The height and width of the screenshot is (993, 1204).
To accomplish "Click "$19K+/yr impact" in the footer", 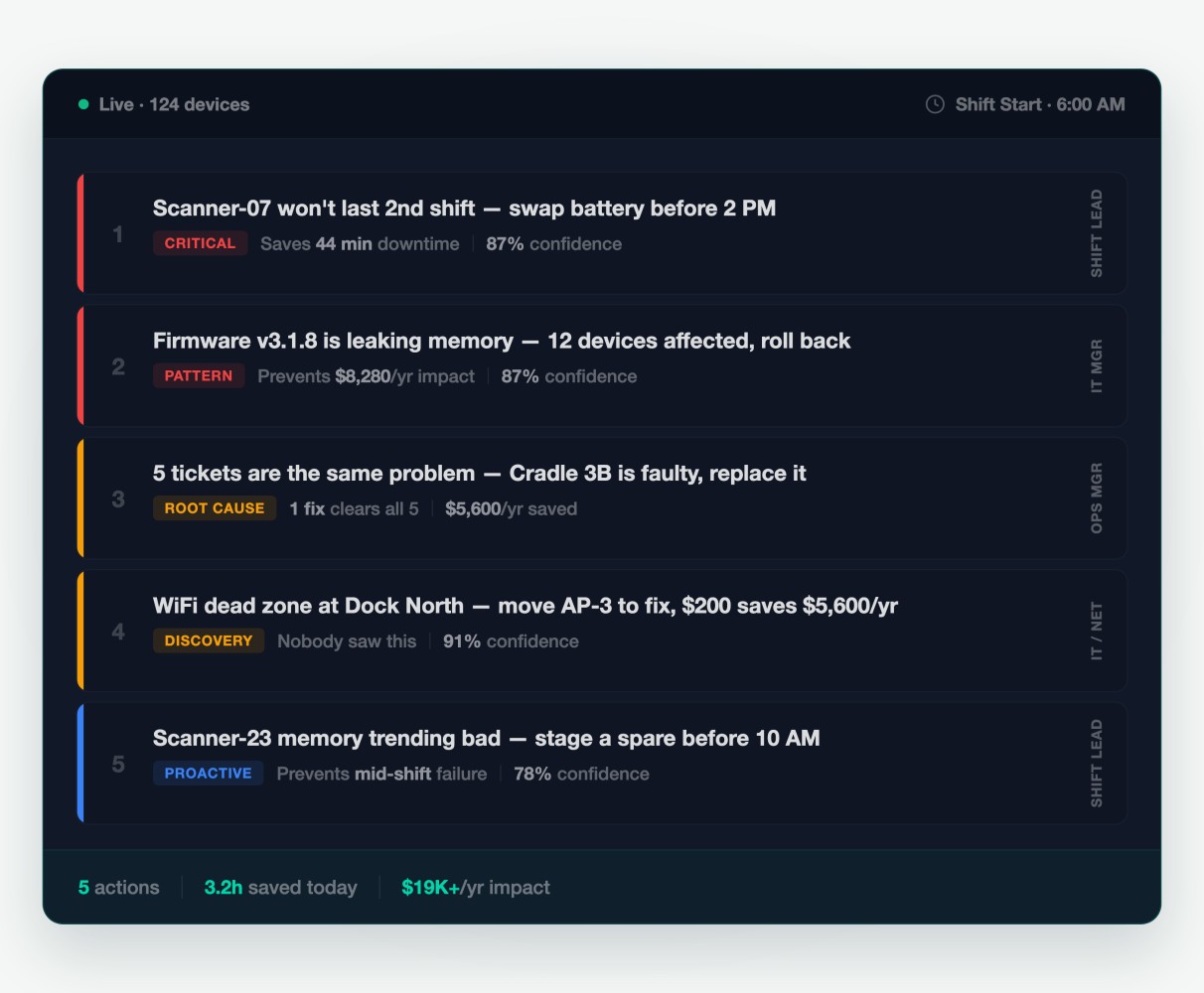I will (x=476, y=888).
